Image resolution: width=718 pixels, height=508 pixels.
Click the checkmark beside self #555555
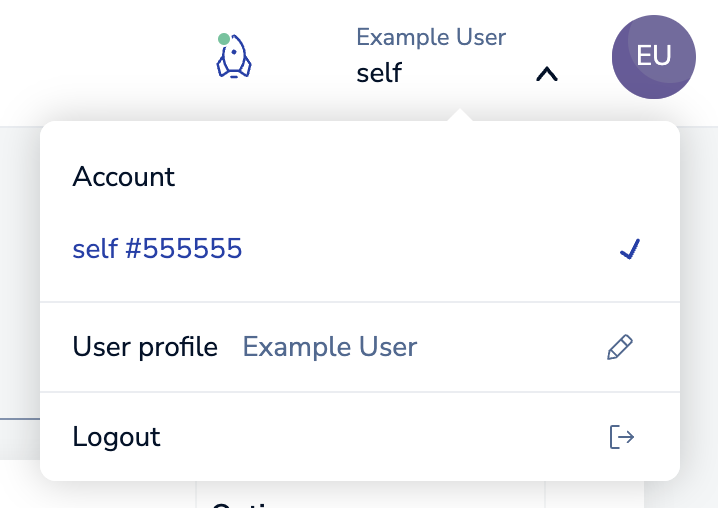point(629,250)
